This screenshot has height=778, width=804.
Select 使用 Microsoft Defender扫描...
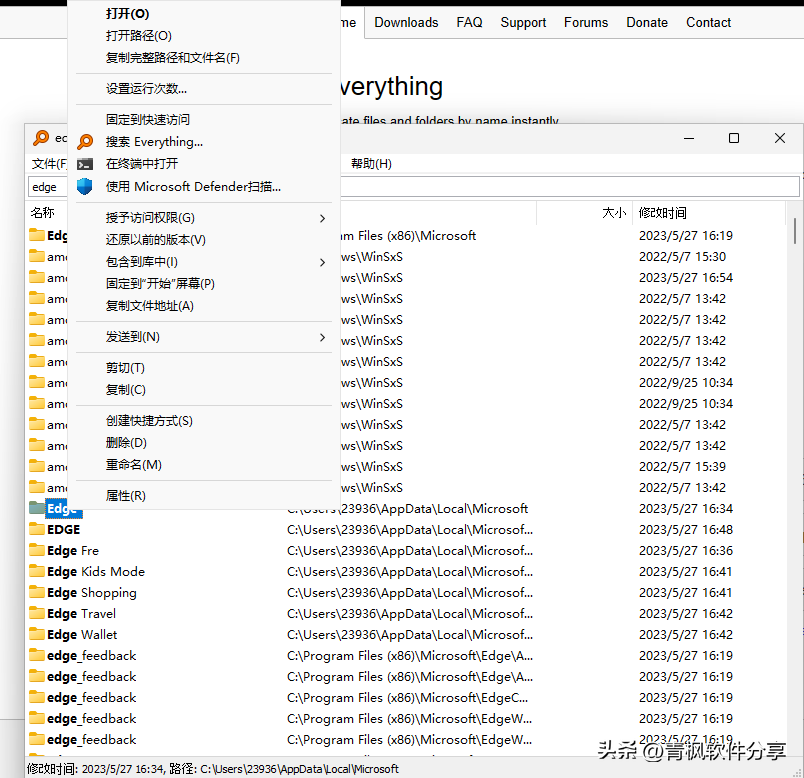point(193,186)
